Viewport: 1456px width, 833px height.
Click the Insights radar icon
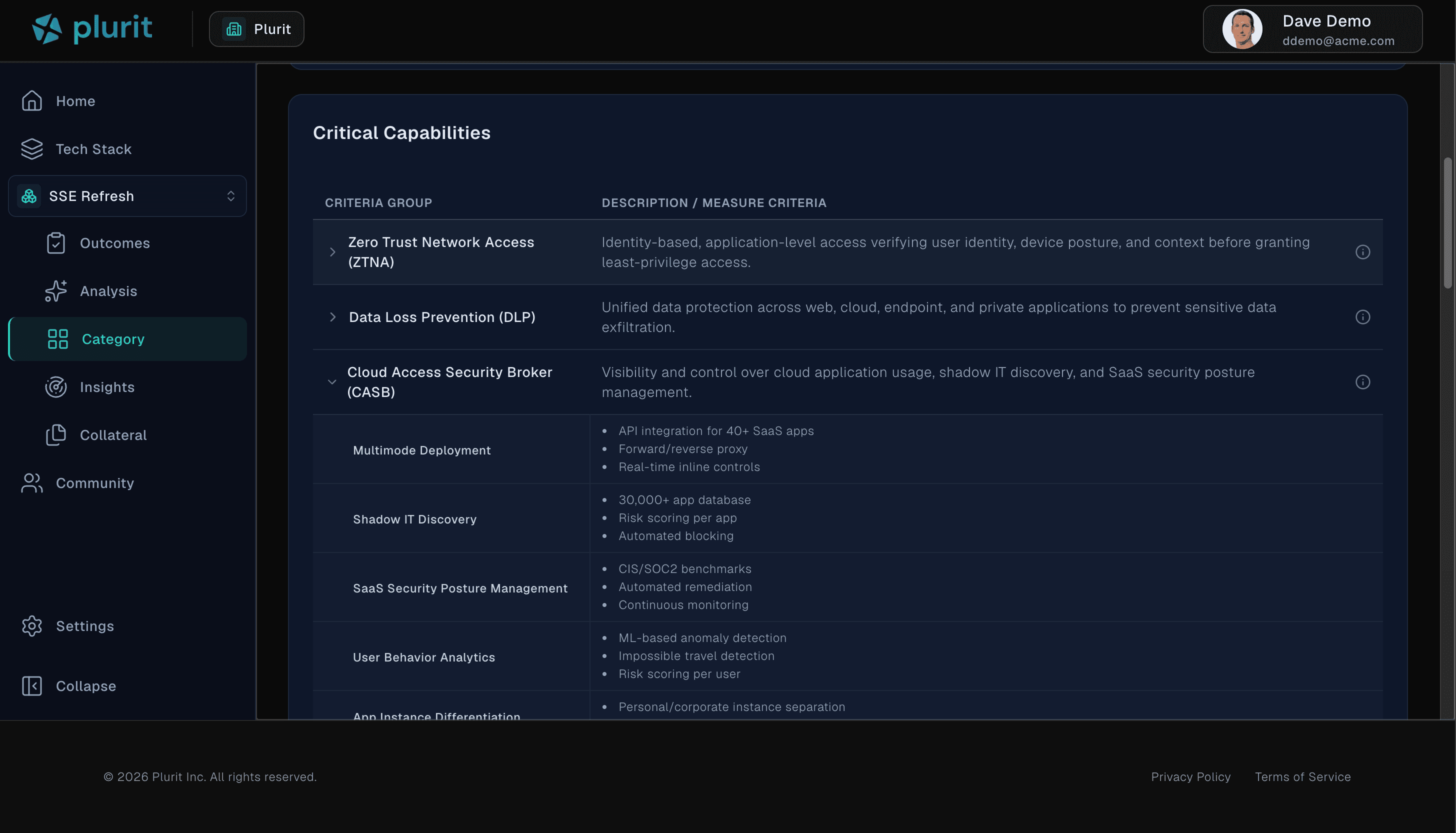point(56,387)
